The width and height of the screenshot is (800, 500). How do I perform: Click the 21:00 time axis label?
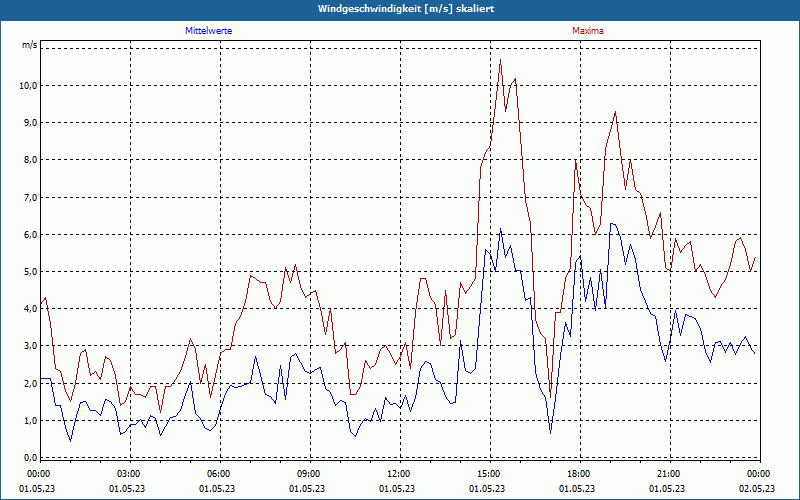[x=670, y=474]
